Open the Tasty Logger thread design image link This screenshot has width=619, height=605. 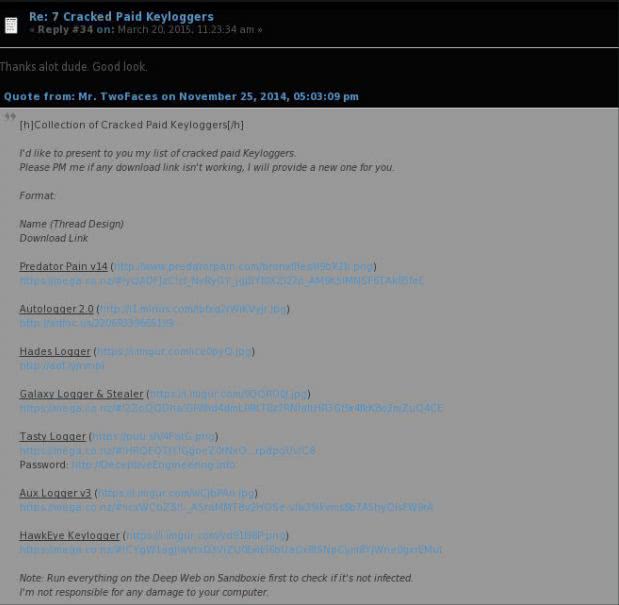(154, 436)
